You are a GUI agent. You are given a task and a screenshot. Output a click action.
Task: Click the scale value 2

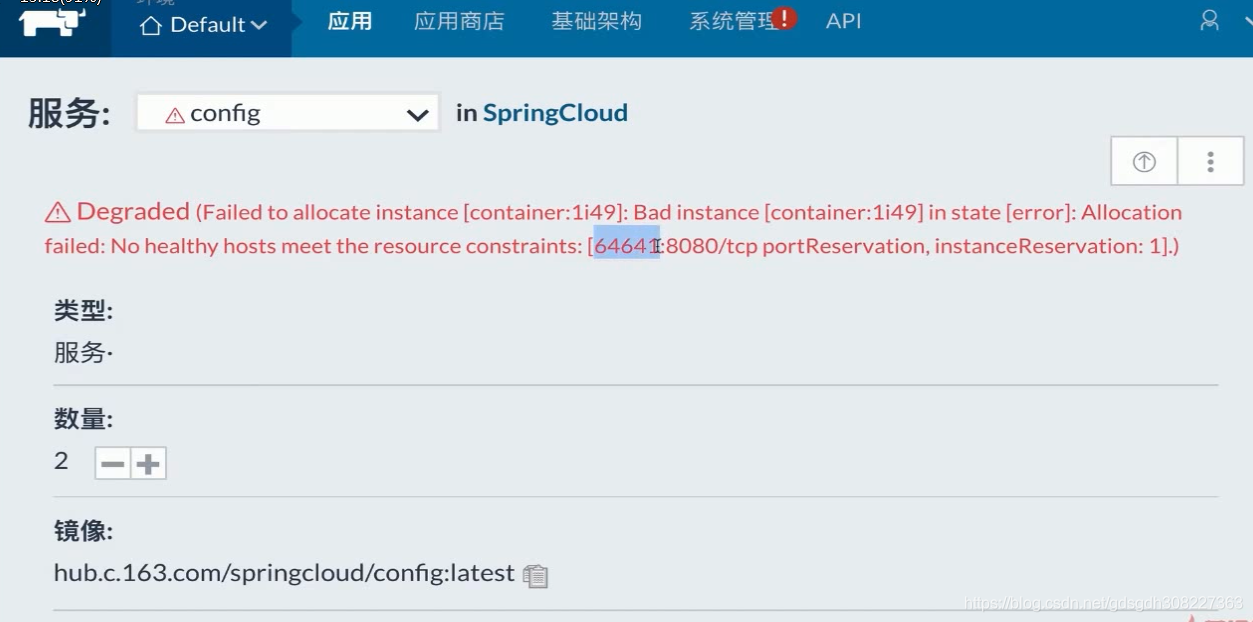61,460
